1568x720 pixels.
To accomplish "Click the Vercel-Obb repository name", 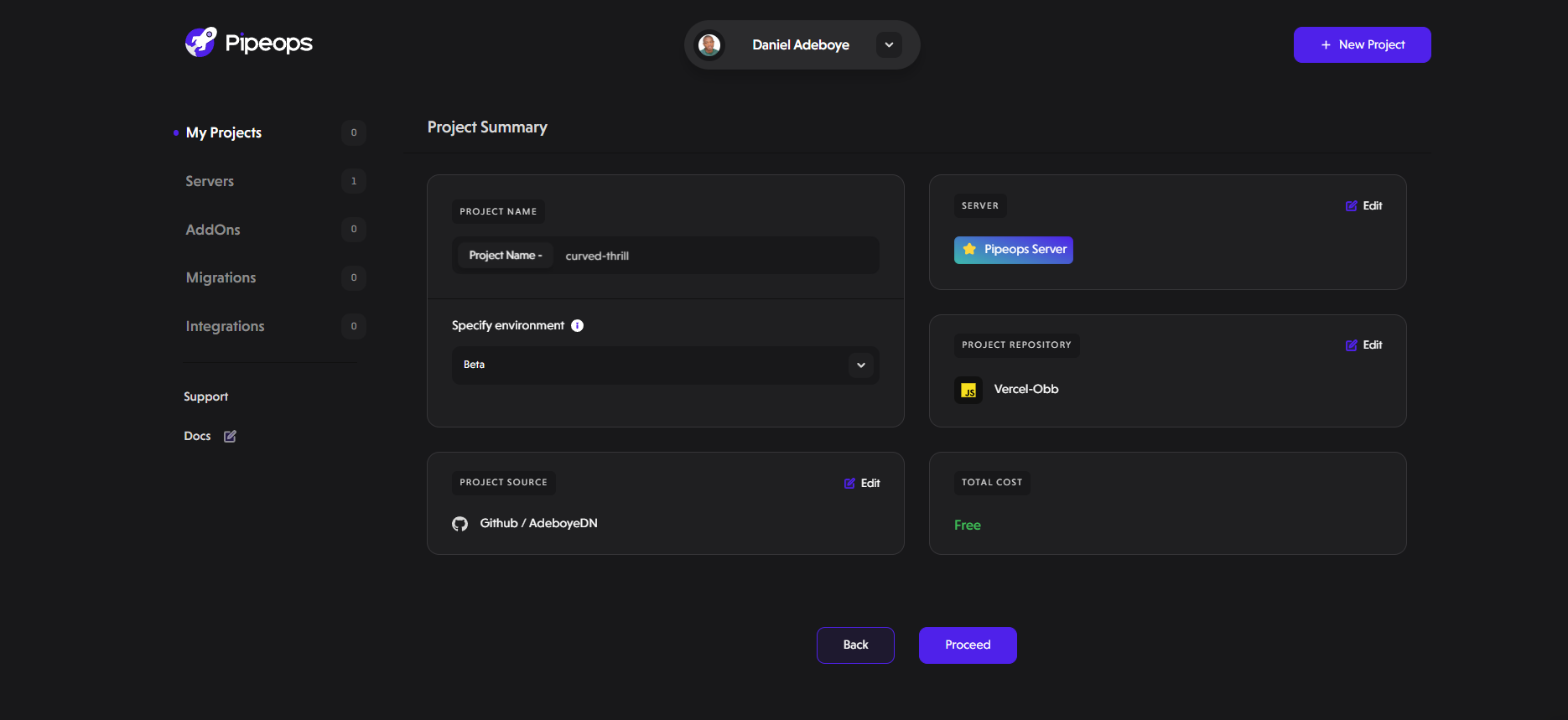I will click(1026, 389).
